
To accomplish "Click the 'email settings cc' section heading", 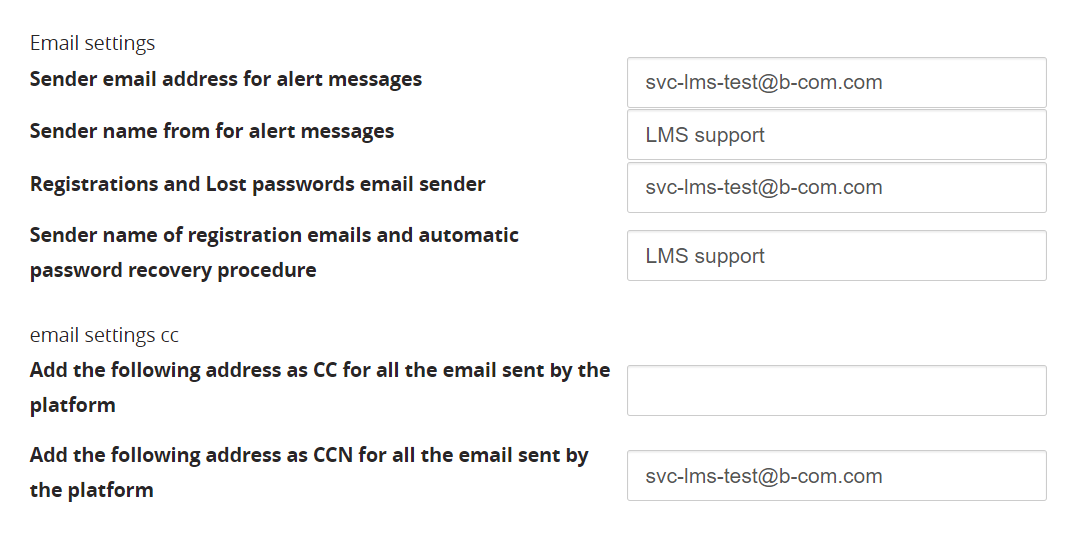I will [104, 335].
